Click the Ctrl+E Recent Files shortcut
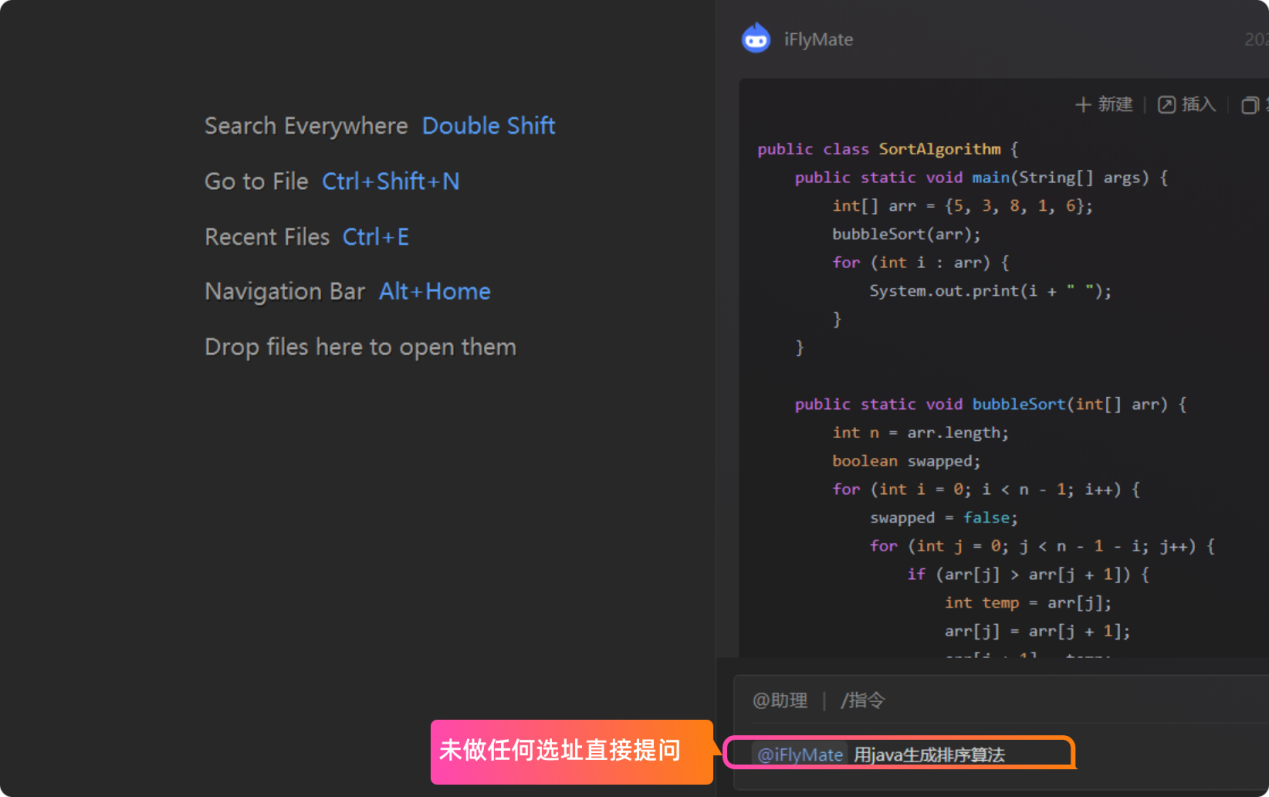 pos(376,237)
